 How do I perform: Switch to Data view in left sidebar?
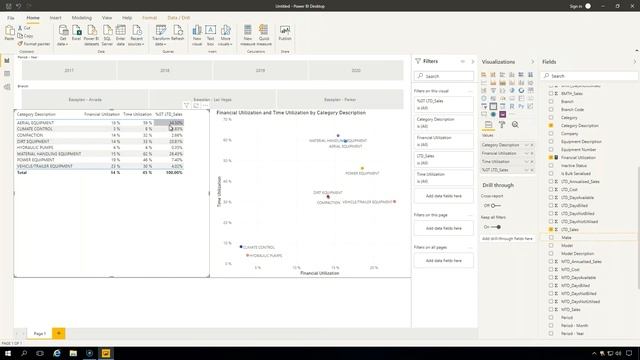pos(7,74)
